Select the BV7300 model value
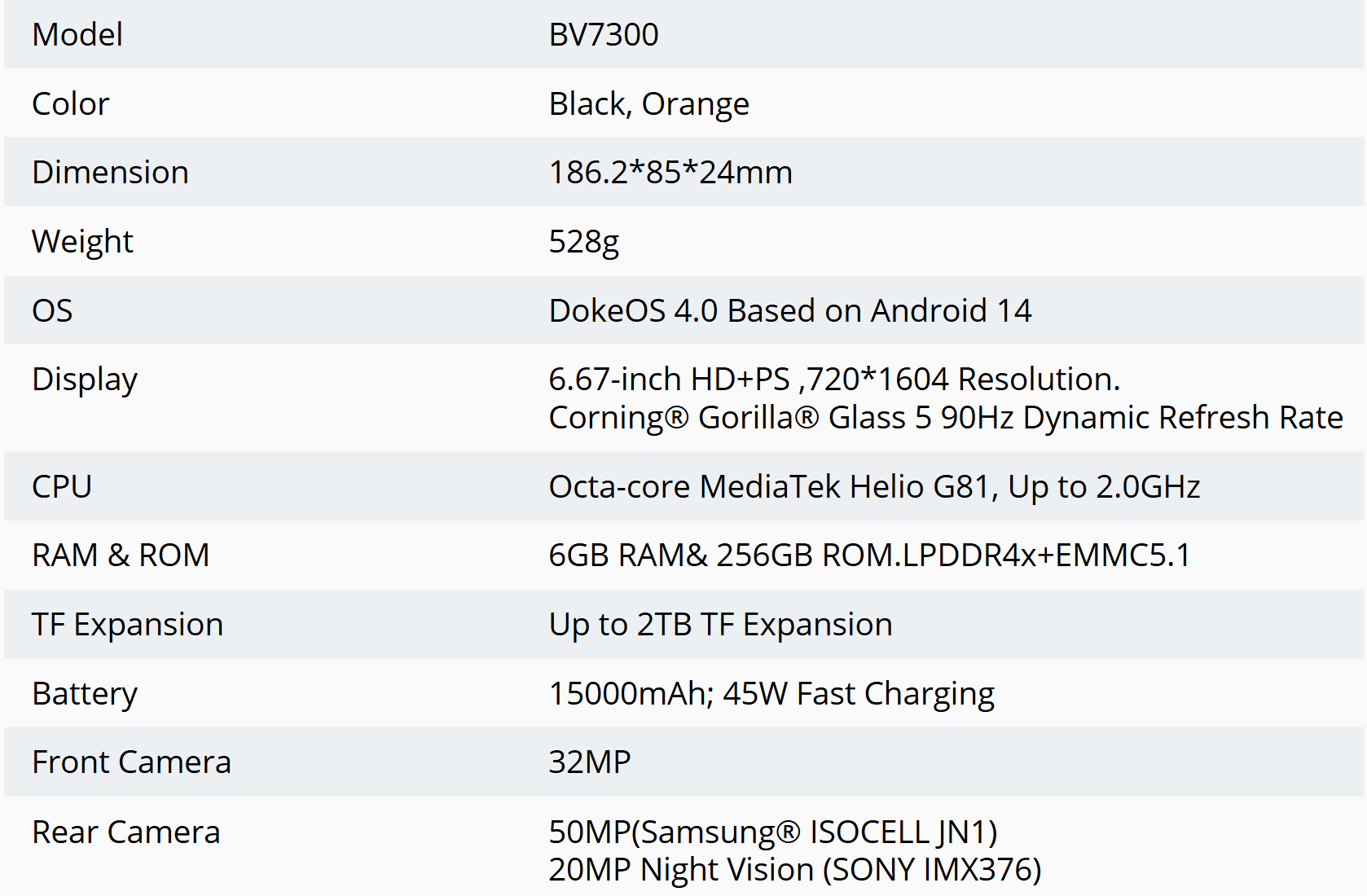 click(604, 35)
